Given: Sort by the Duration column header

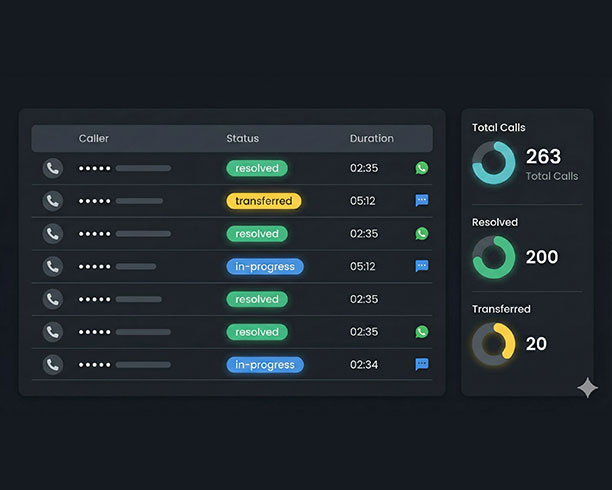Looking at the screenshot, I should pyautogui.click(x=372, y=138).
